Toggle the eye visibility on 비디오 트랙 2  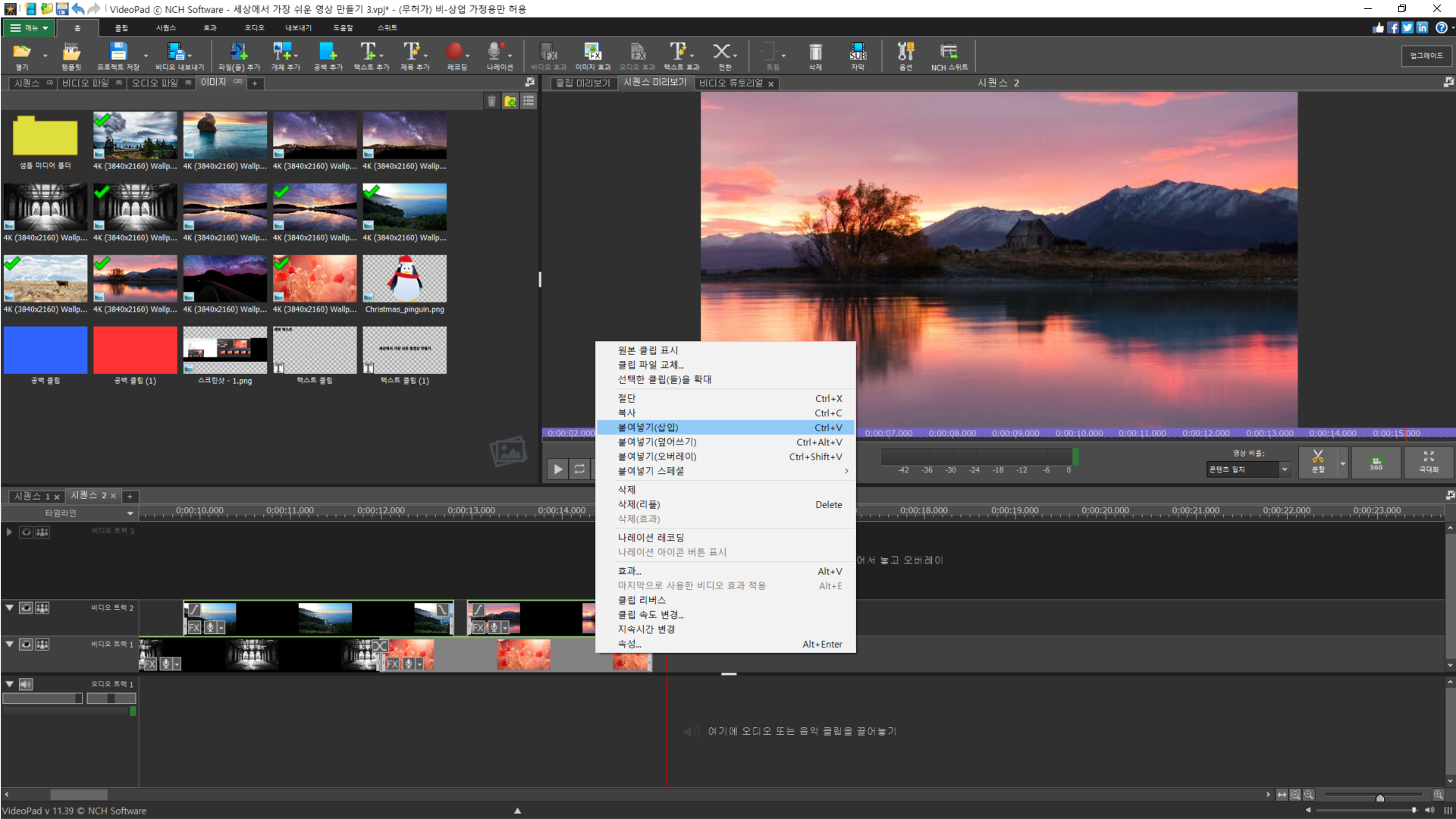click(x=26, y=607)
